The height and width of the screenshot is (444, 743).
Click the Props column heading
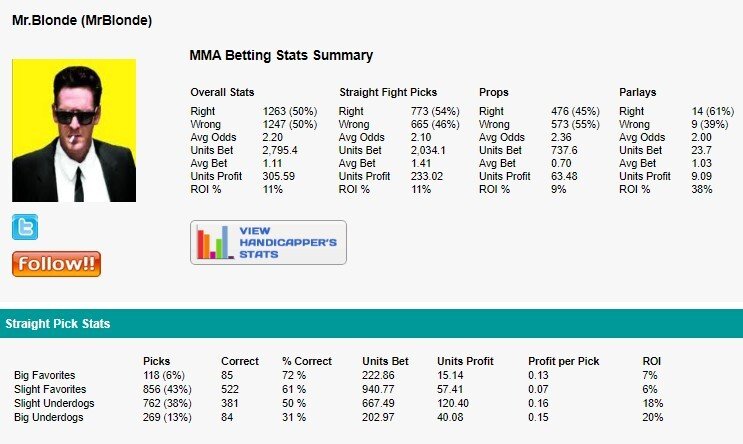(x=494, y=92)
